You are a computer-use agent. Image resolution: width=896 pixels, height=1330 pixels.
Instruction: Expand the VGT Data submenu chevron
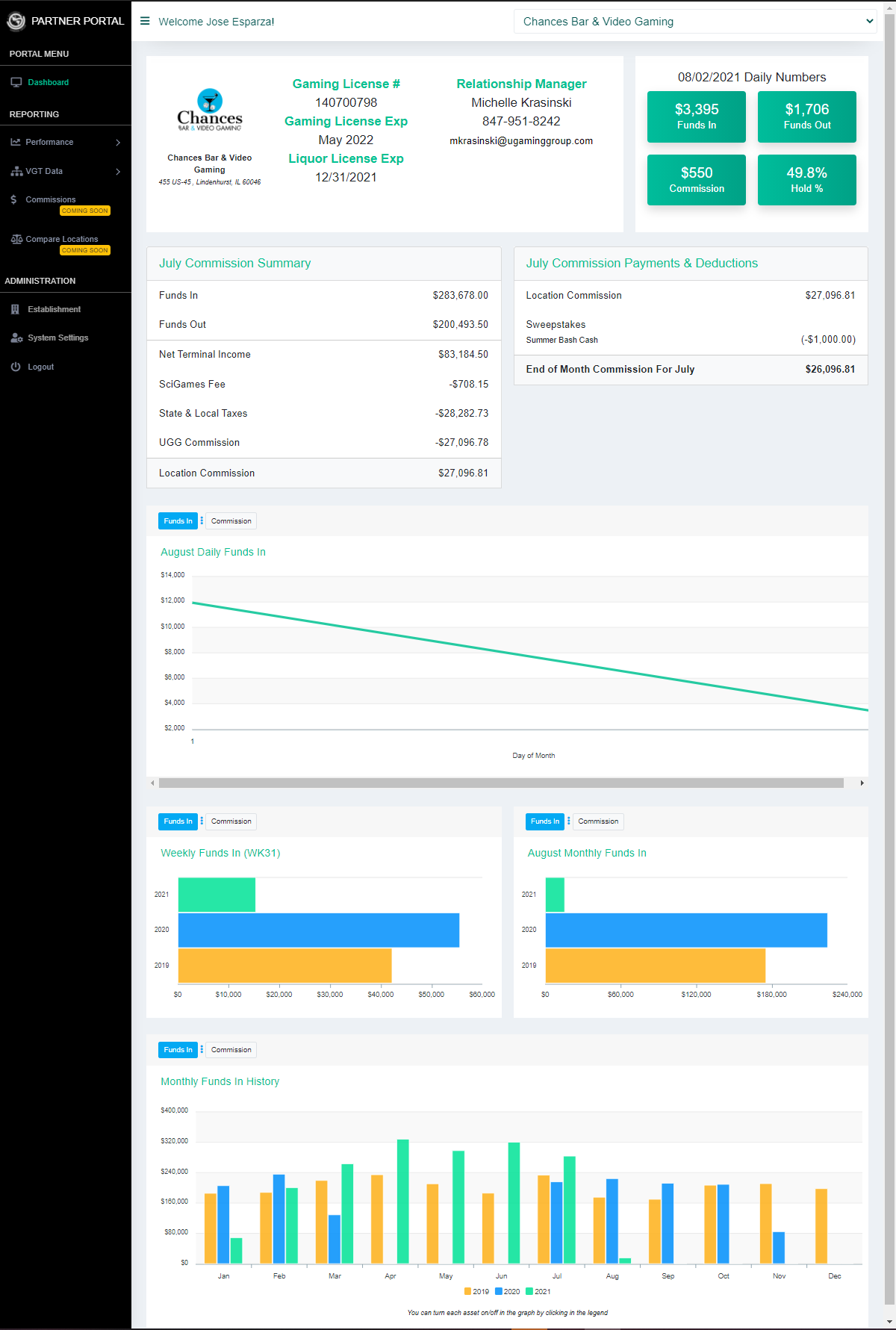tap(118, 172)
